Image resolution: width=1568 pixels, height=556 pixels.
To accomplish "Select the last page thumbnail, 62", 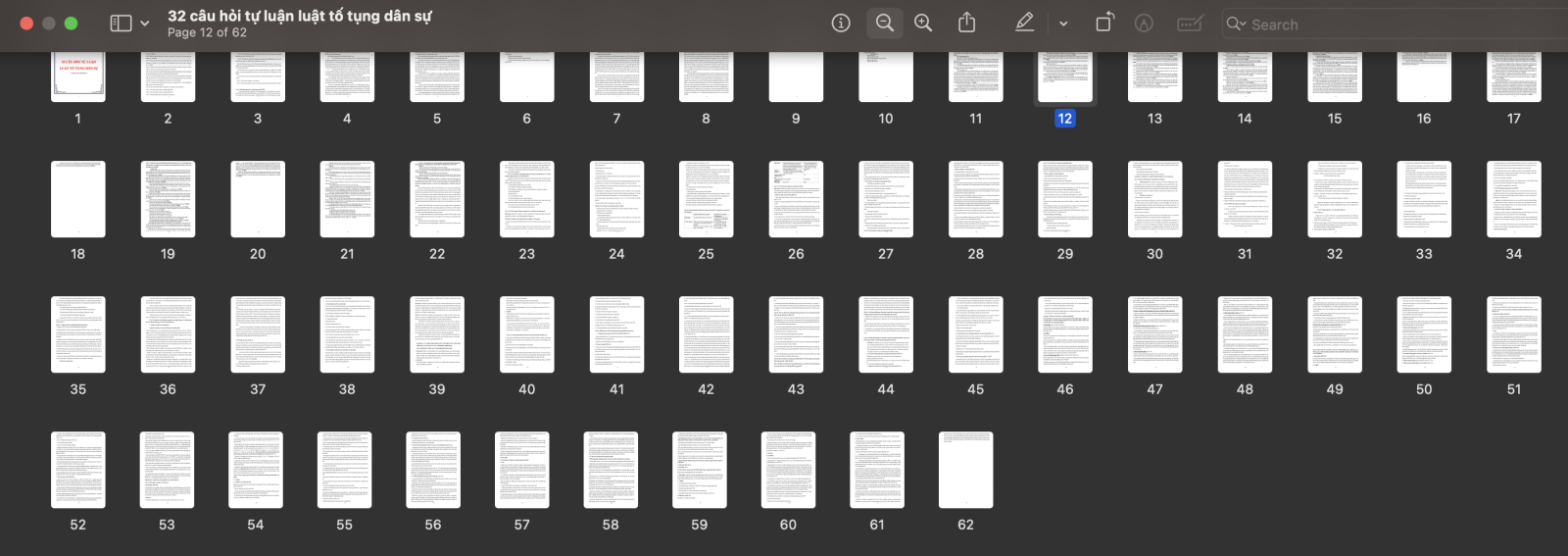I will [x=965, y=470].
